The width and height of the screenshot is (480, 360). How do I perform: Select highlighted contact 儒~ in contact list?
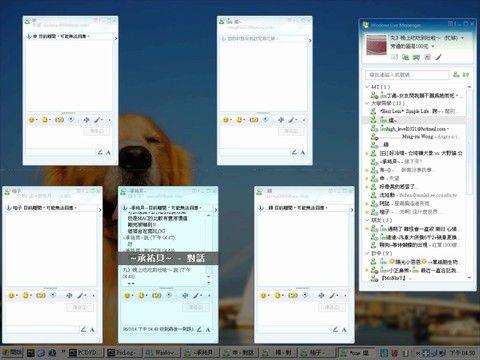(x=415, y=120)
